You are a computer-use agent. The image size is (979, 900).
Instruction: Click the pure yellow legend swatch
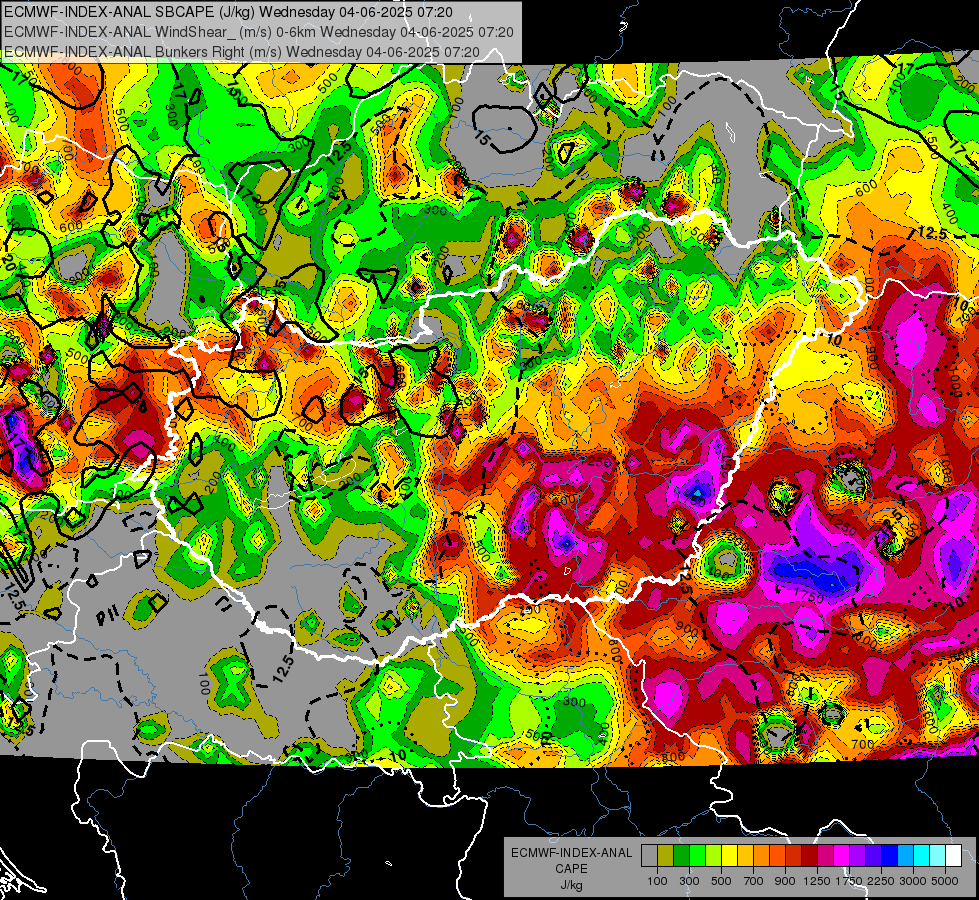pos(729,855)
